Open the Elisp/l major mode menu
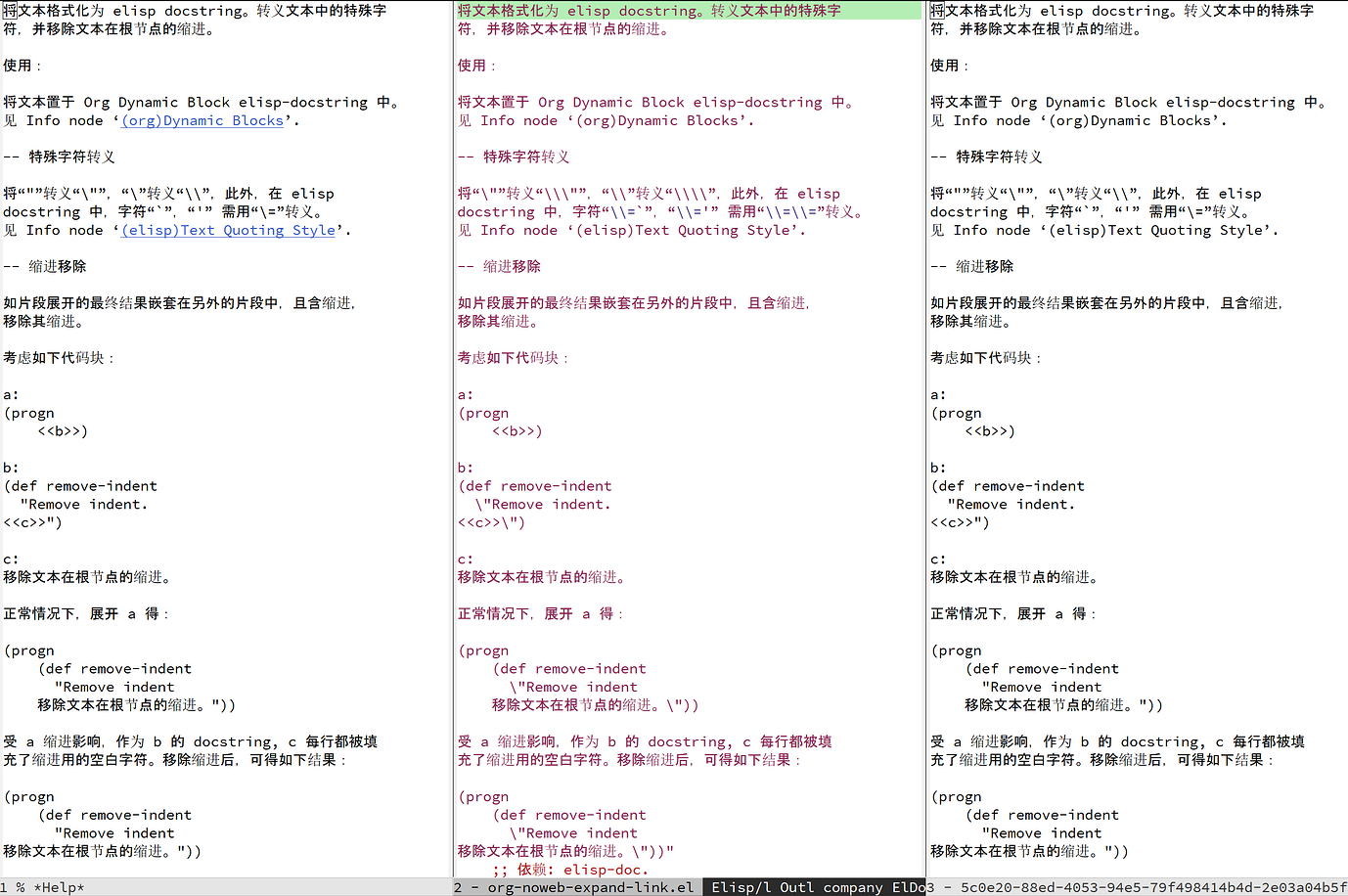The width and height of the screenshot is (1348, 896). pyautogui.click(x=741, y=887)
